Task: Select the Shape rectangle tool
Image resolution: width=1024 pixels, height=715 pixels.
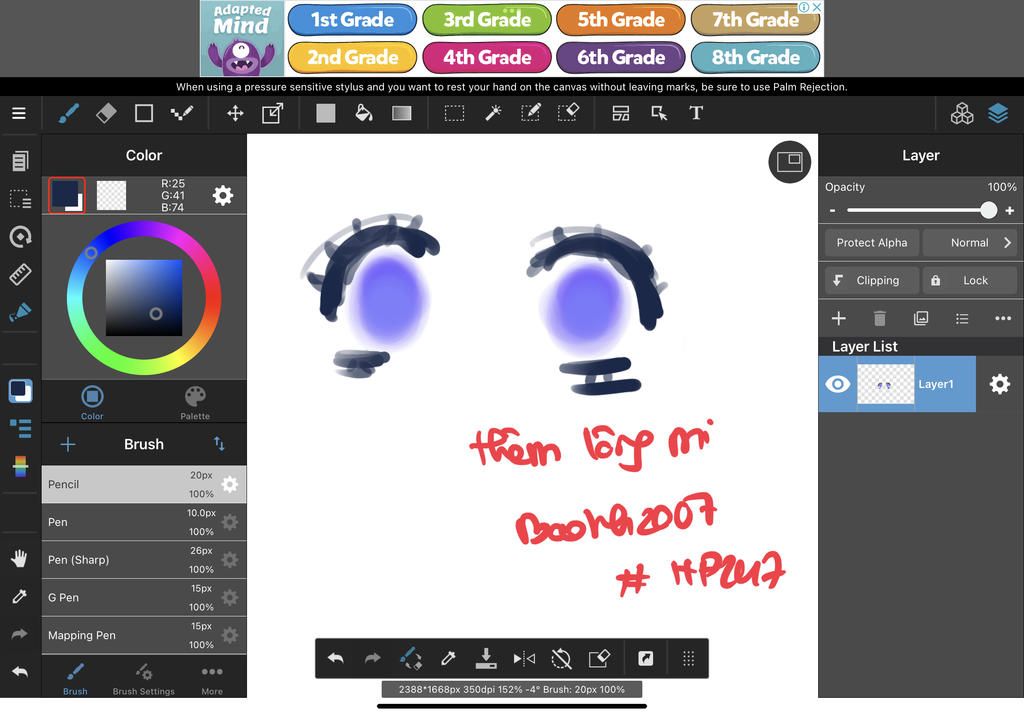Action: (144, 113)
